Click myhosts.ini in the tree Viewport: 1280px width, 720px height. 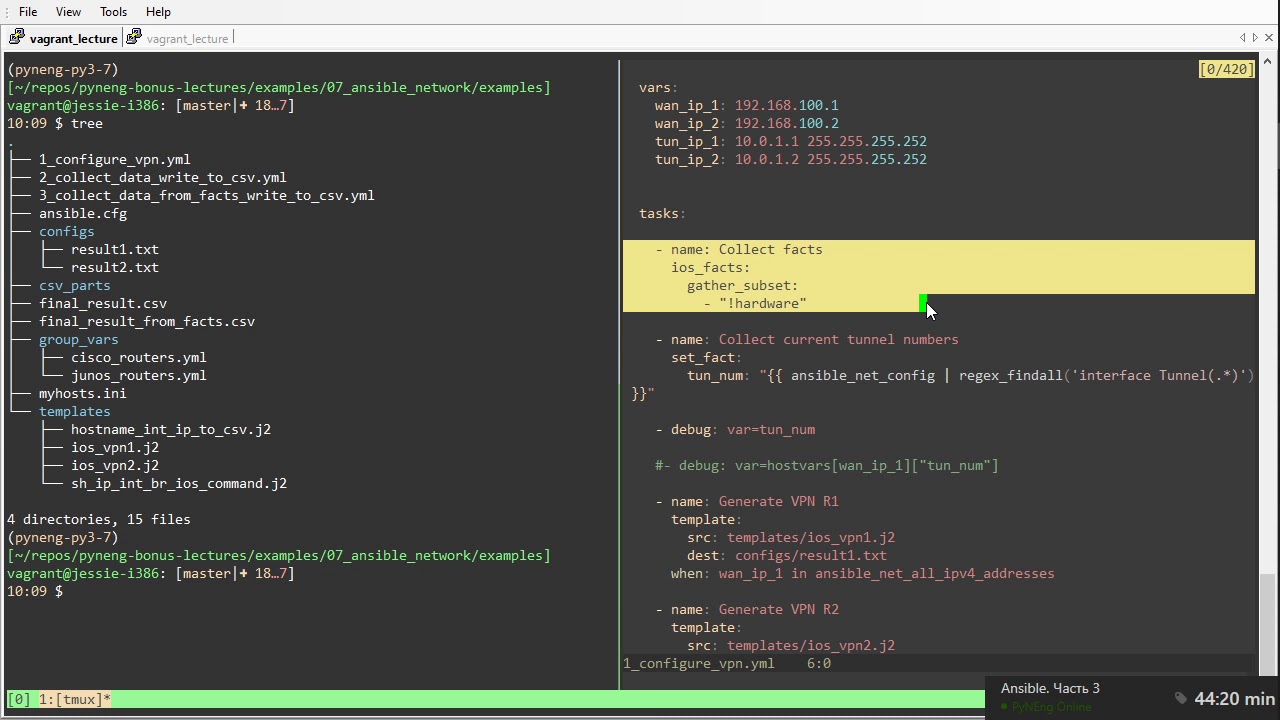(83, 393)
